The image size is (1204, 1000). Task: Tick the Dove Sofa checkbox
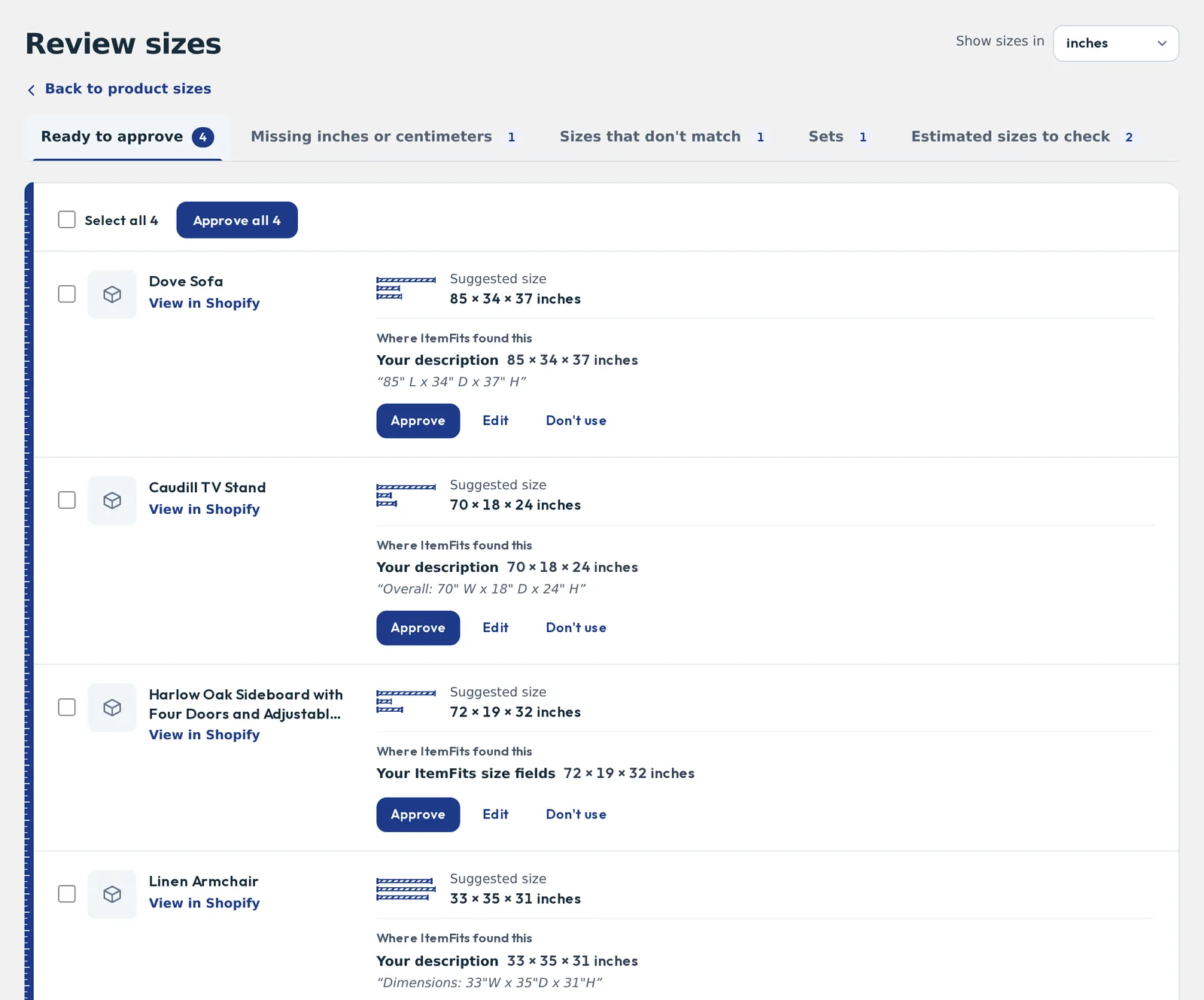[x=67, y=293]
